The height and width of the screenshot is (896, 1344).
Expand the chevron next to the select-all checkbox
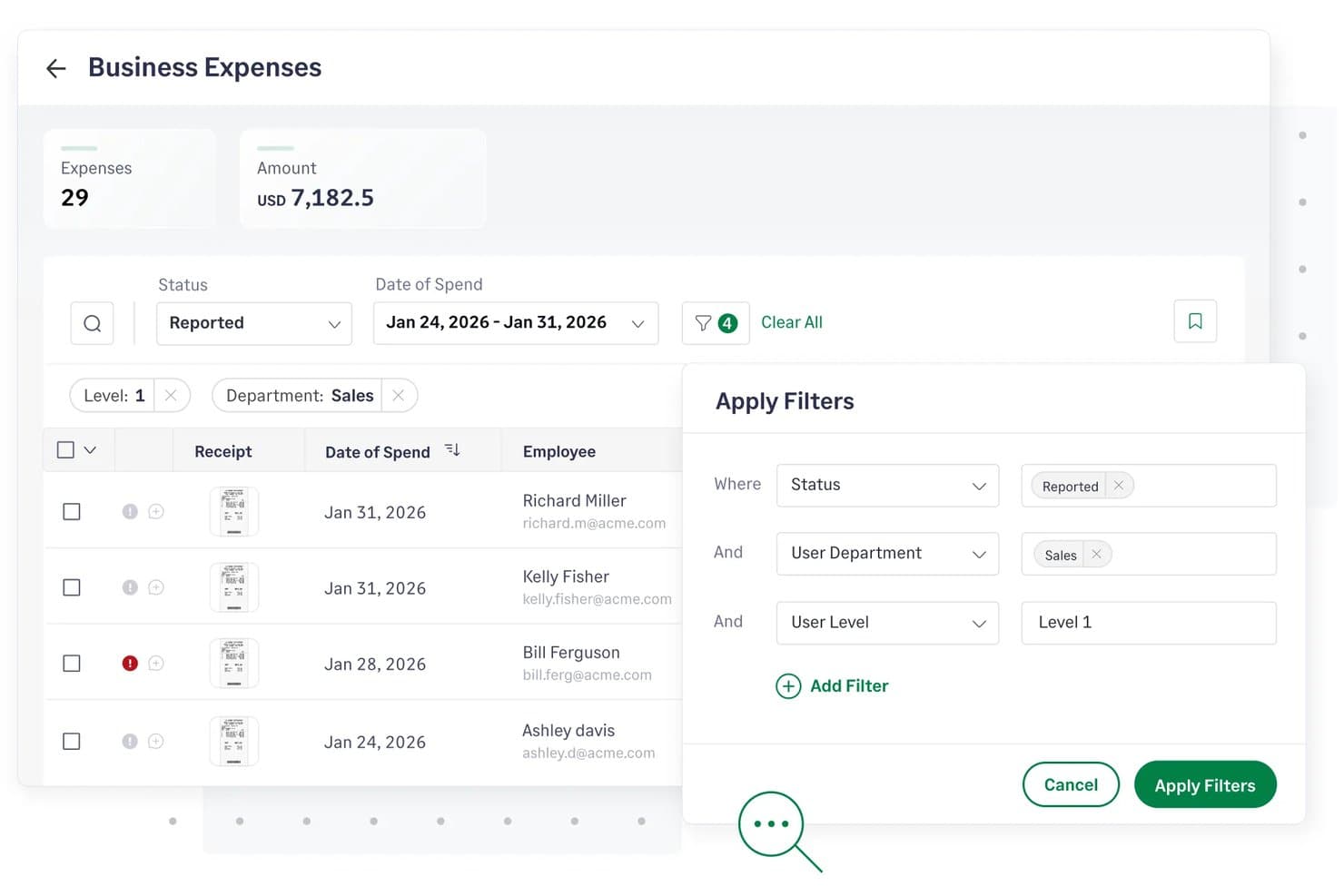pos(90,450)
